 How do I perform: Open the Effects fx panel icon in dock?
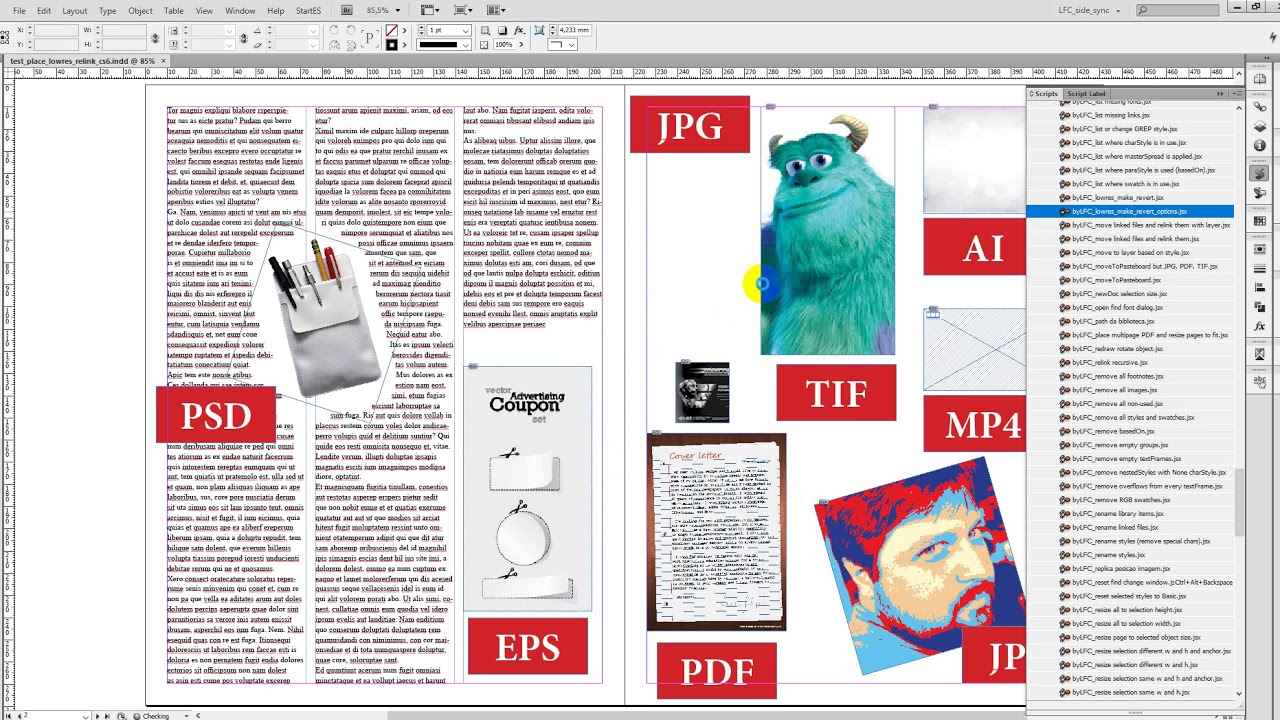pos(1260,326)
